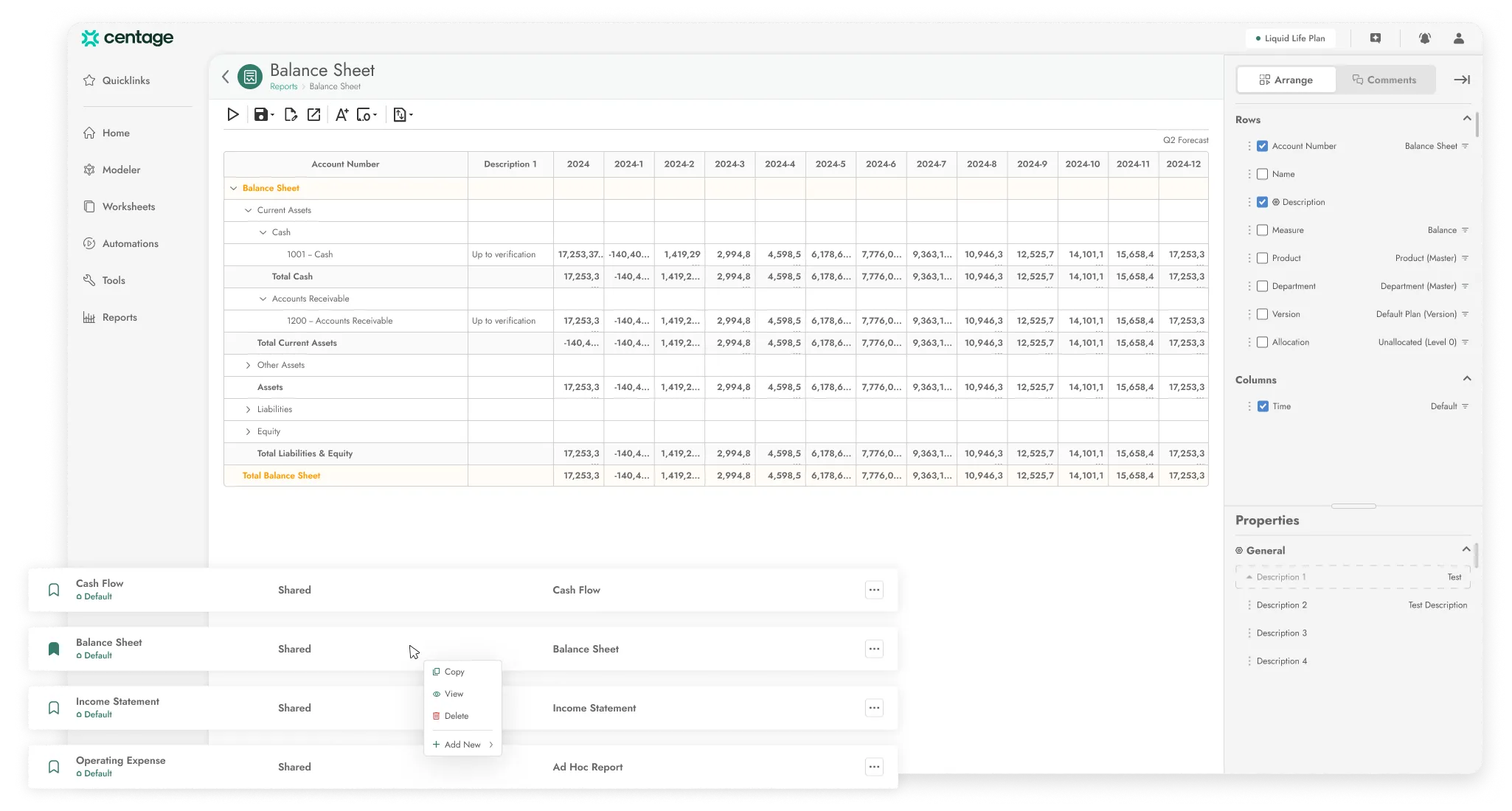Viewport: 1512px width, 811px height.
Task: Select Delete from the context menu
Action: click(x=456, y=716)
